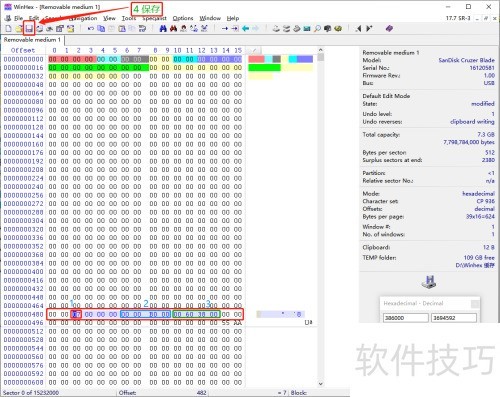Click the black left triangle navigation icon
Viewport: 500px width, 397px height.
(x=358, y=29)
